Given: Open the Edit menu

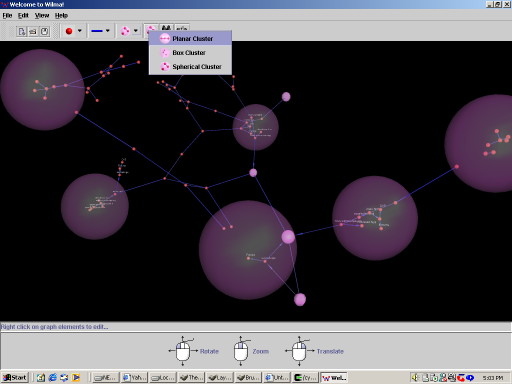Looking at the screenshot, I should coord(23,15).
